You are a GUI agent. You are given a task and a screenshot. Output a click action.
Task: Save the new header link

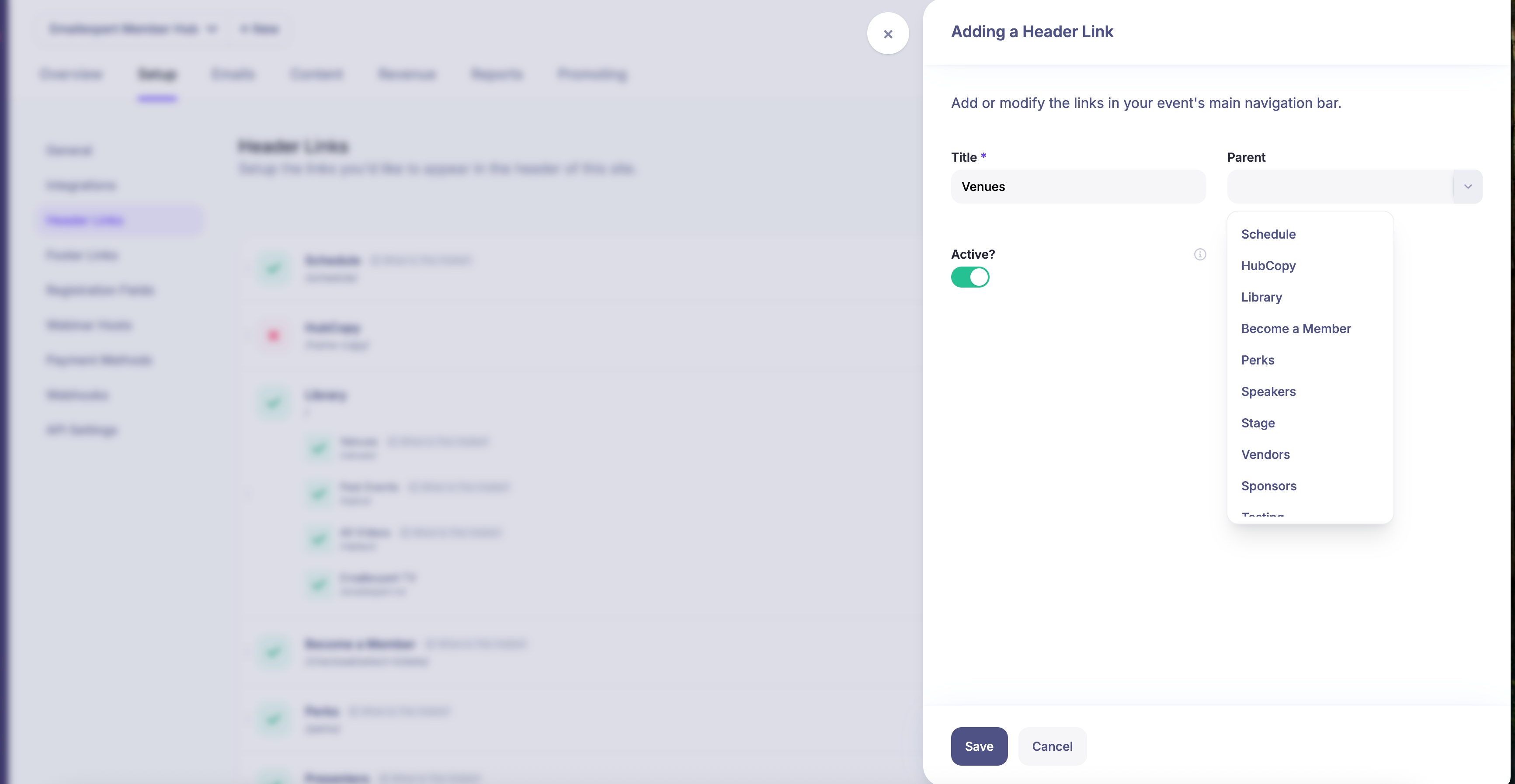point(979,746)
